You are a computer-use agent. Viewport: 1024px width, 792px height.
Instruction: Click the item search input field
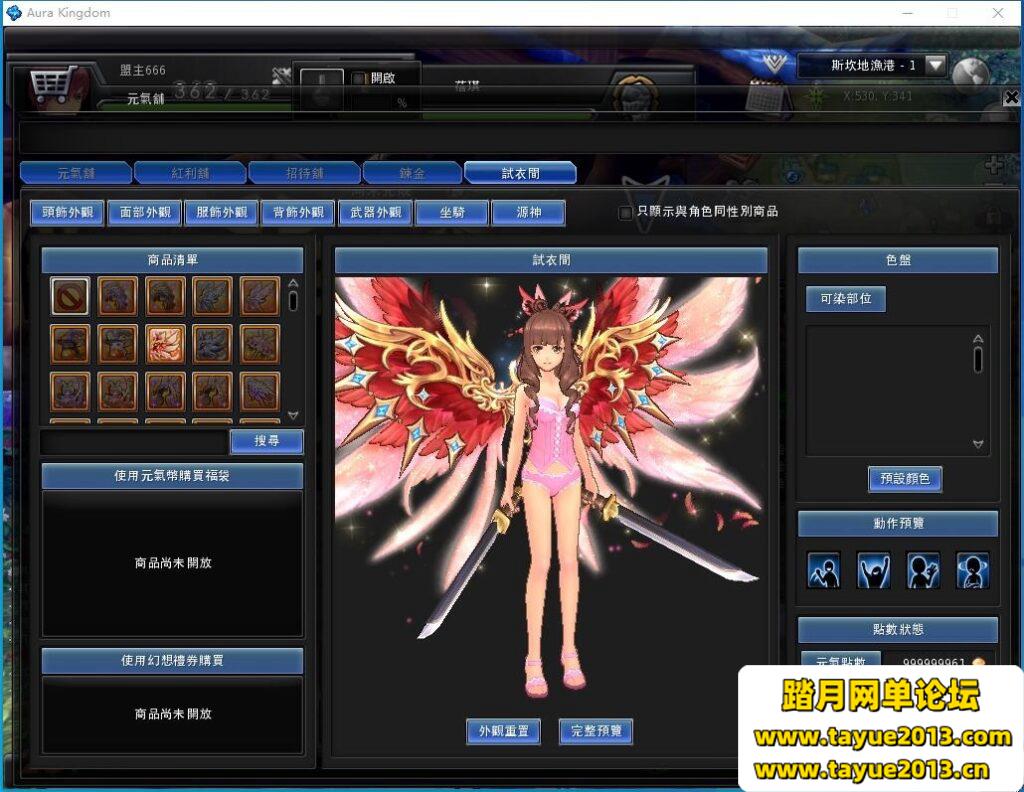tap(134, 441)
